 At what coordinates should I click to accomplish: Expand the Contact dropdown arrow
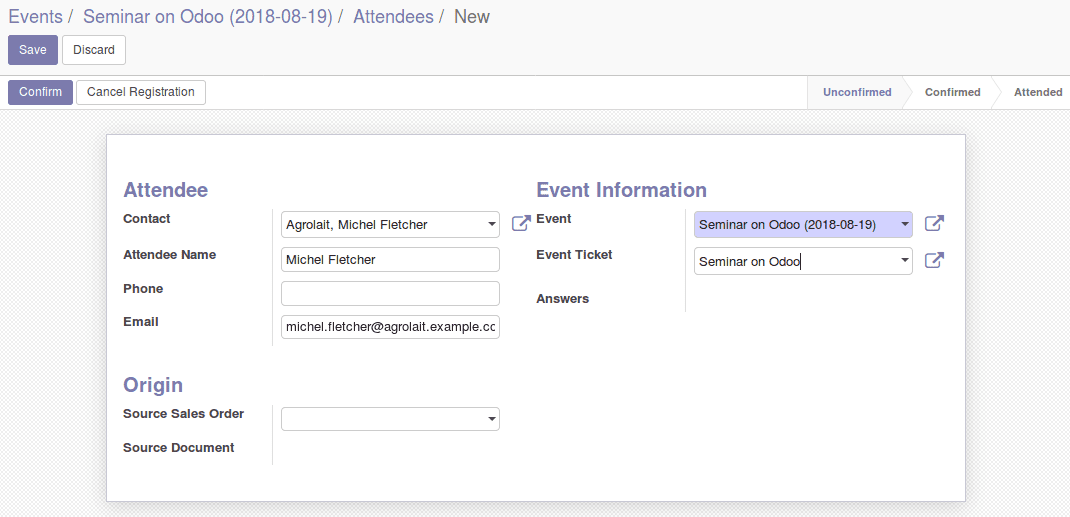[x=491, y=224]
